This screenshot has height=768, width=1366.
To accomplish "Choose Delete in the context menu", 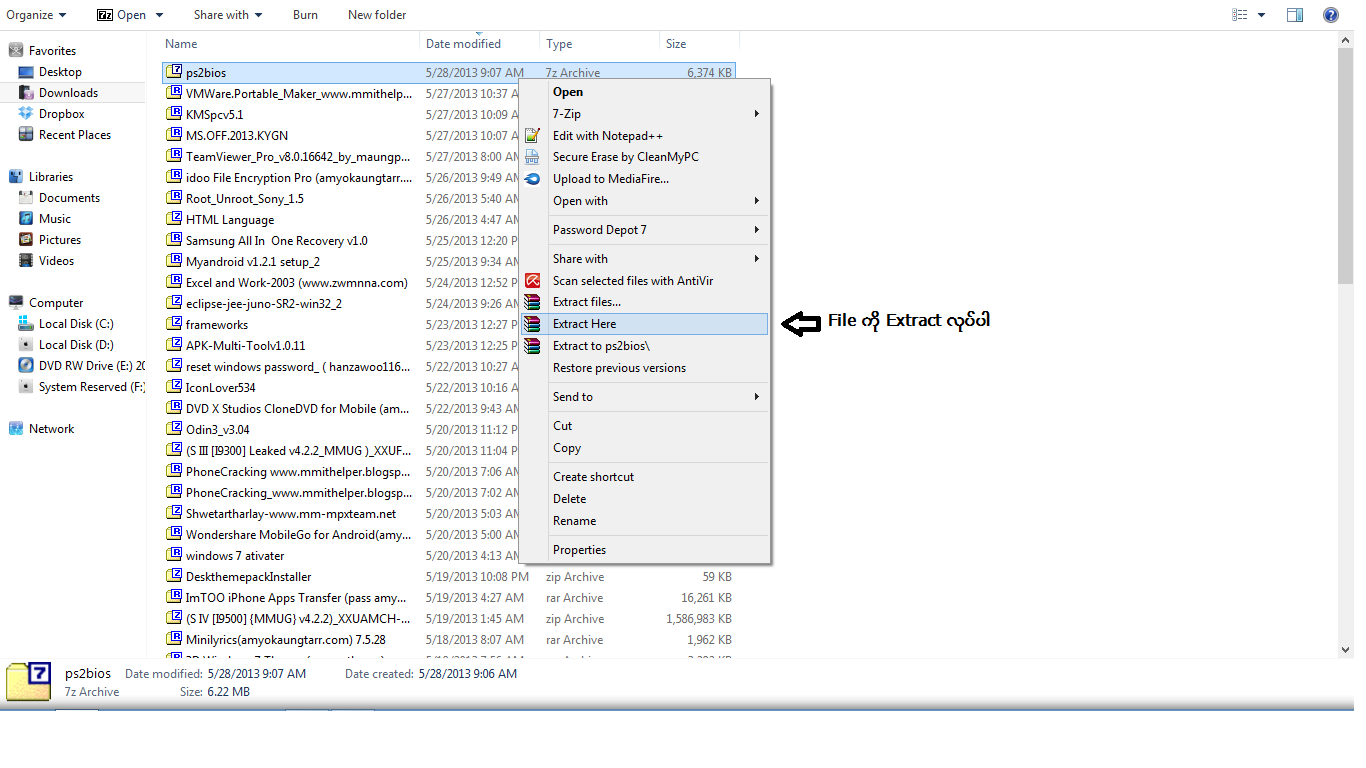I will pyautogui.click(x=645, y=499).
